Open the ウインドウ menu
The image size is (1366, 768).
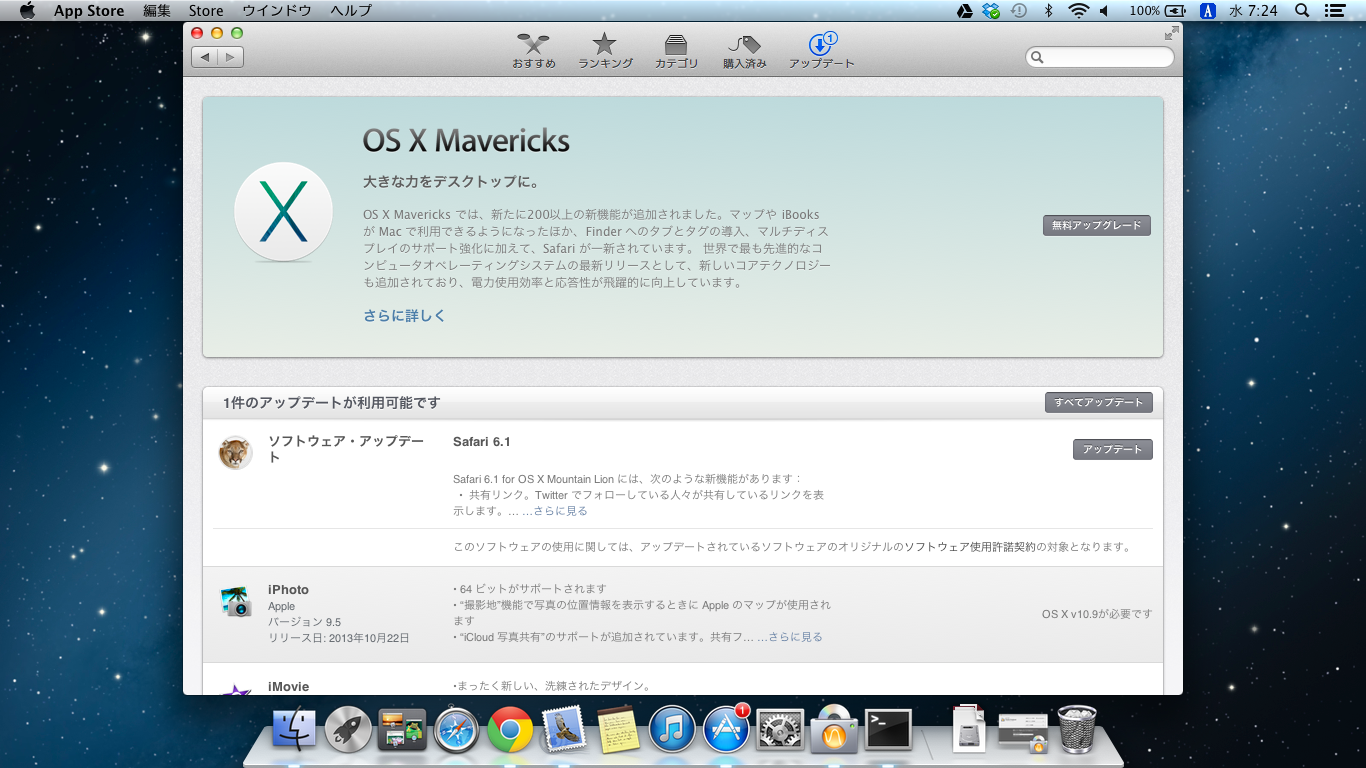(x=277, y=11)
